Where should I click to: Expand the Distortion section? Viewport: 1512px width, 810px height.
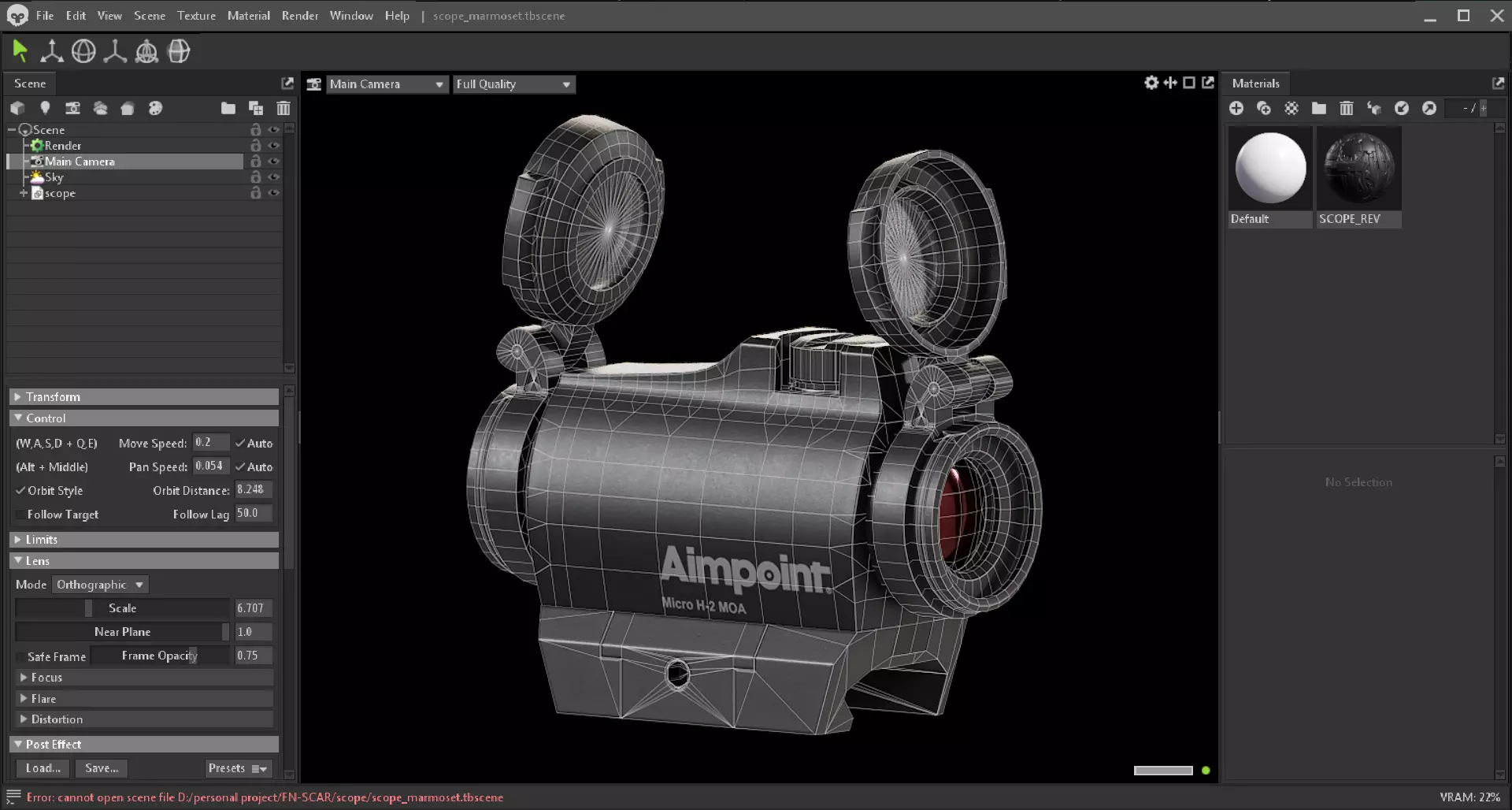(144, 719)
